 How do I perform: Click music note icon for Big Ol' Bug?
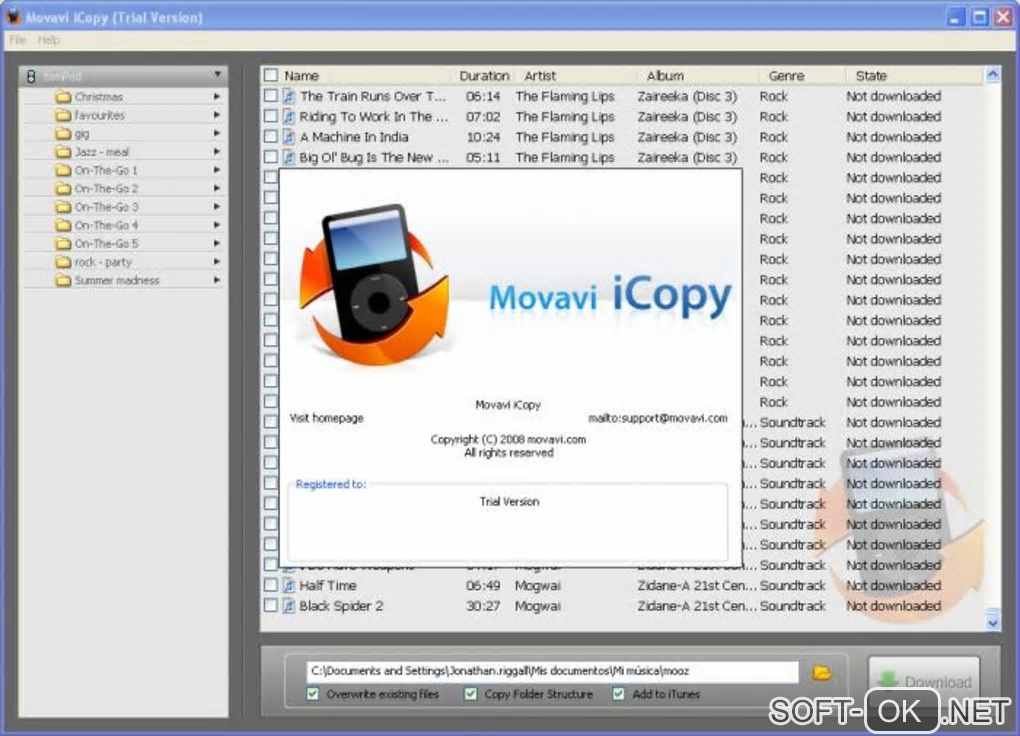[289, 157]
